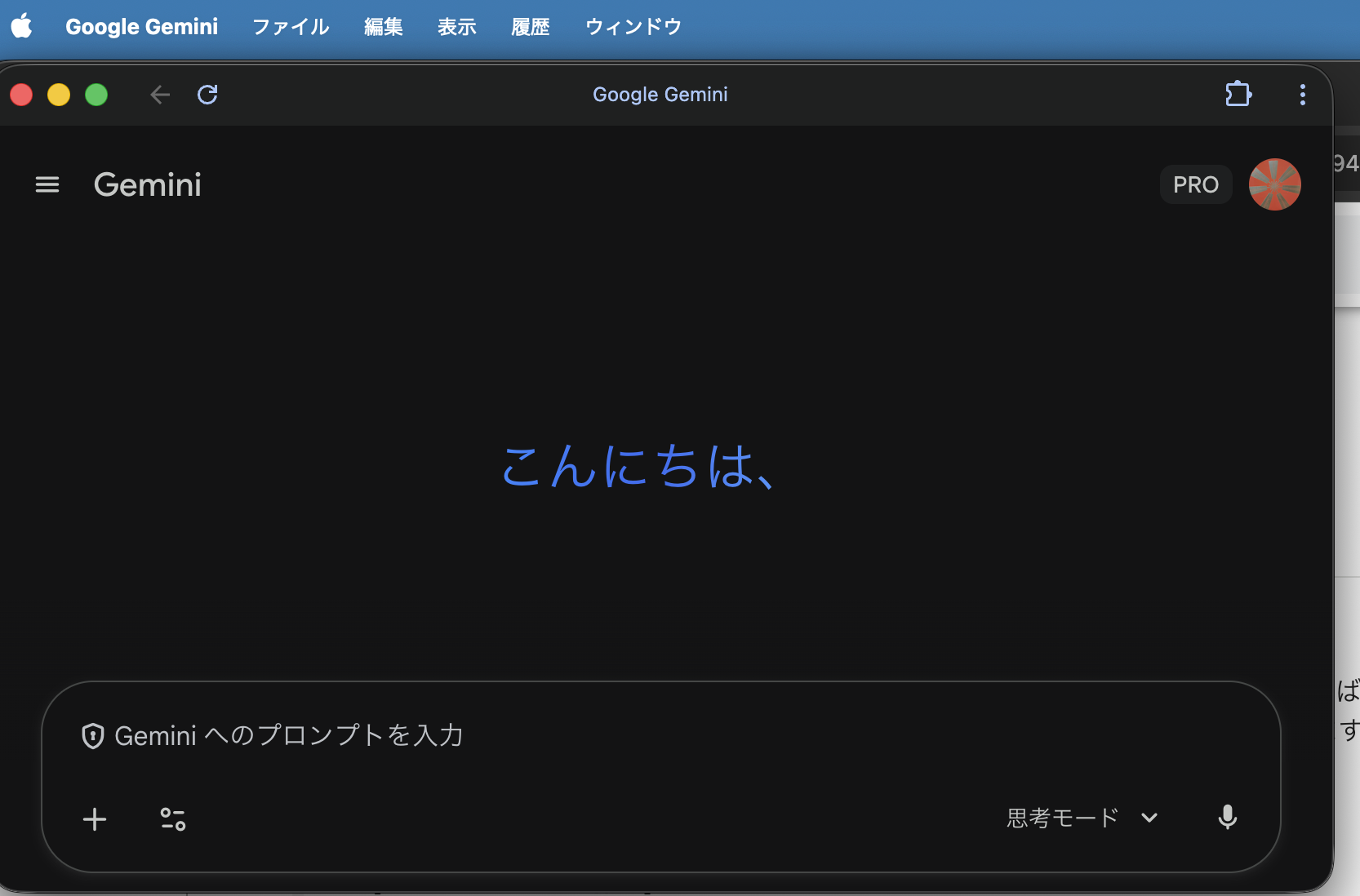Expand the chevron next to 思考モード
1360x896 pixels.
(1149, 818)
